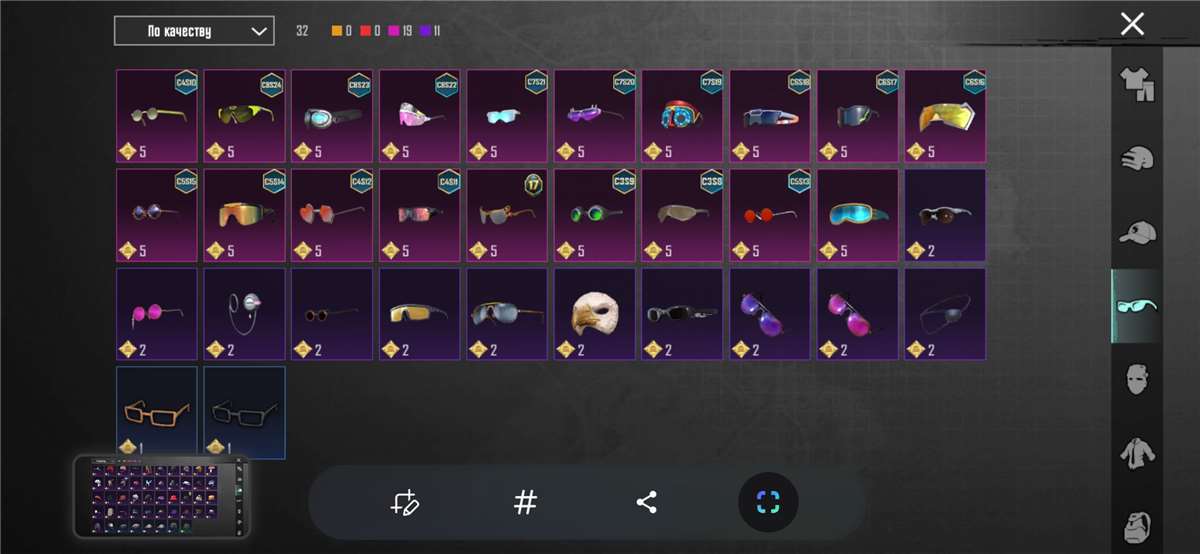Image resolution: width=1200 pixels, height=554 pixels.
Task: Open the face mask category
Action: pyautogui.click(x=1137, y=380)
